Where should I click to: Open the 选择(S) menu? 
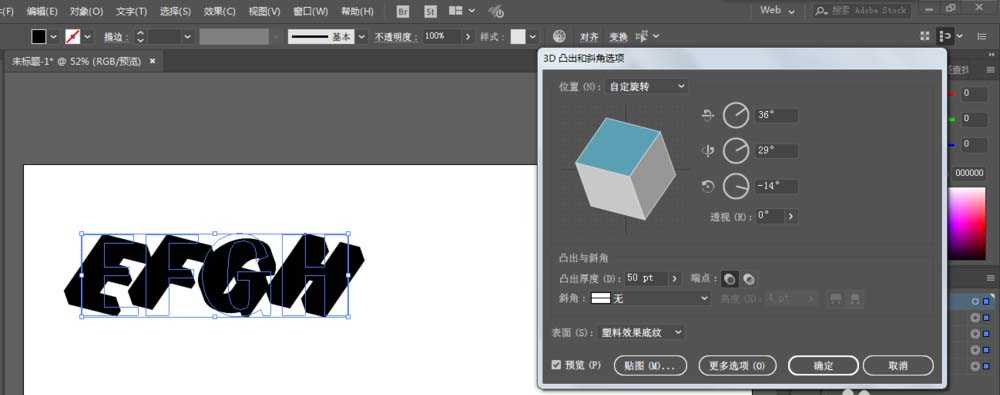tap(175, 11)
